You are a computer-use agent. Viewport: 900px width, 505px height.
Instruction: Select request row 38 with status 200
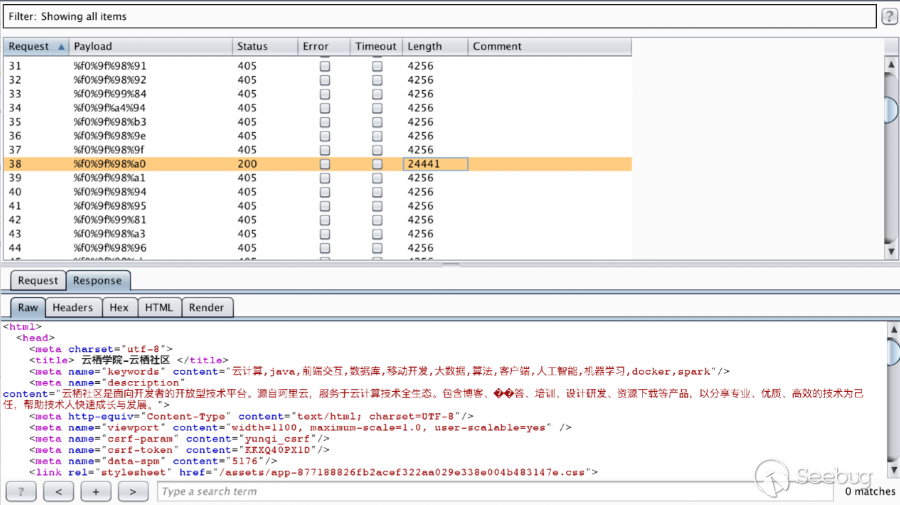(x=317, y=164)
